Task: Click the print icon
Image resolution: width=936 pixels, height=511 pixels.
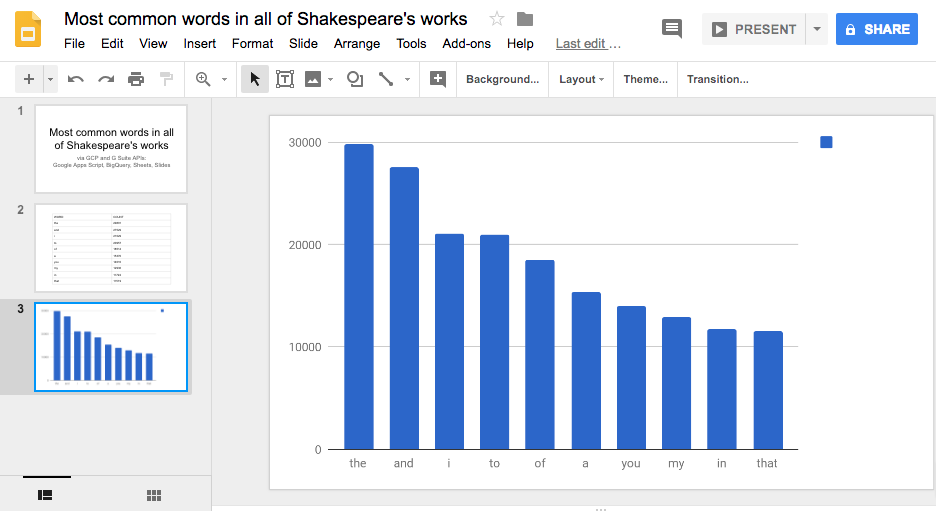Action: coord(136,79)
